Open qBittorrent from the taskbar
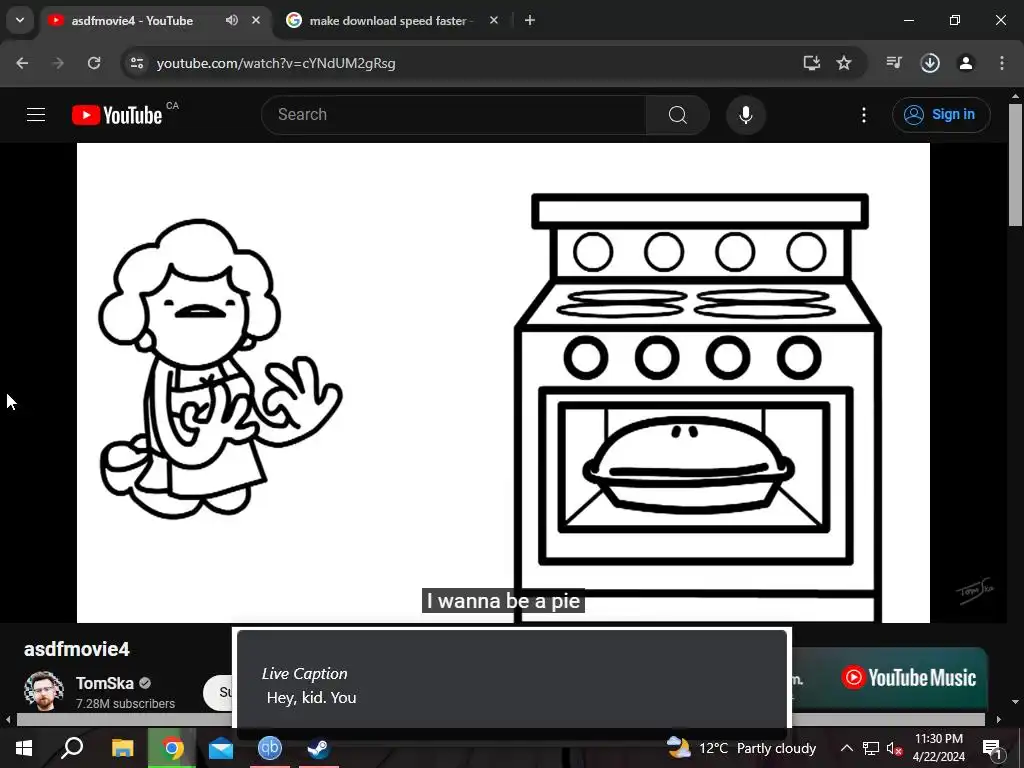 pos(270,748)
